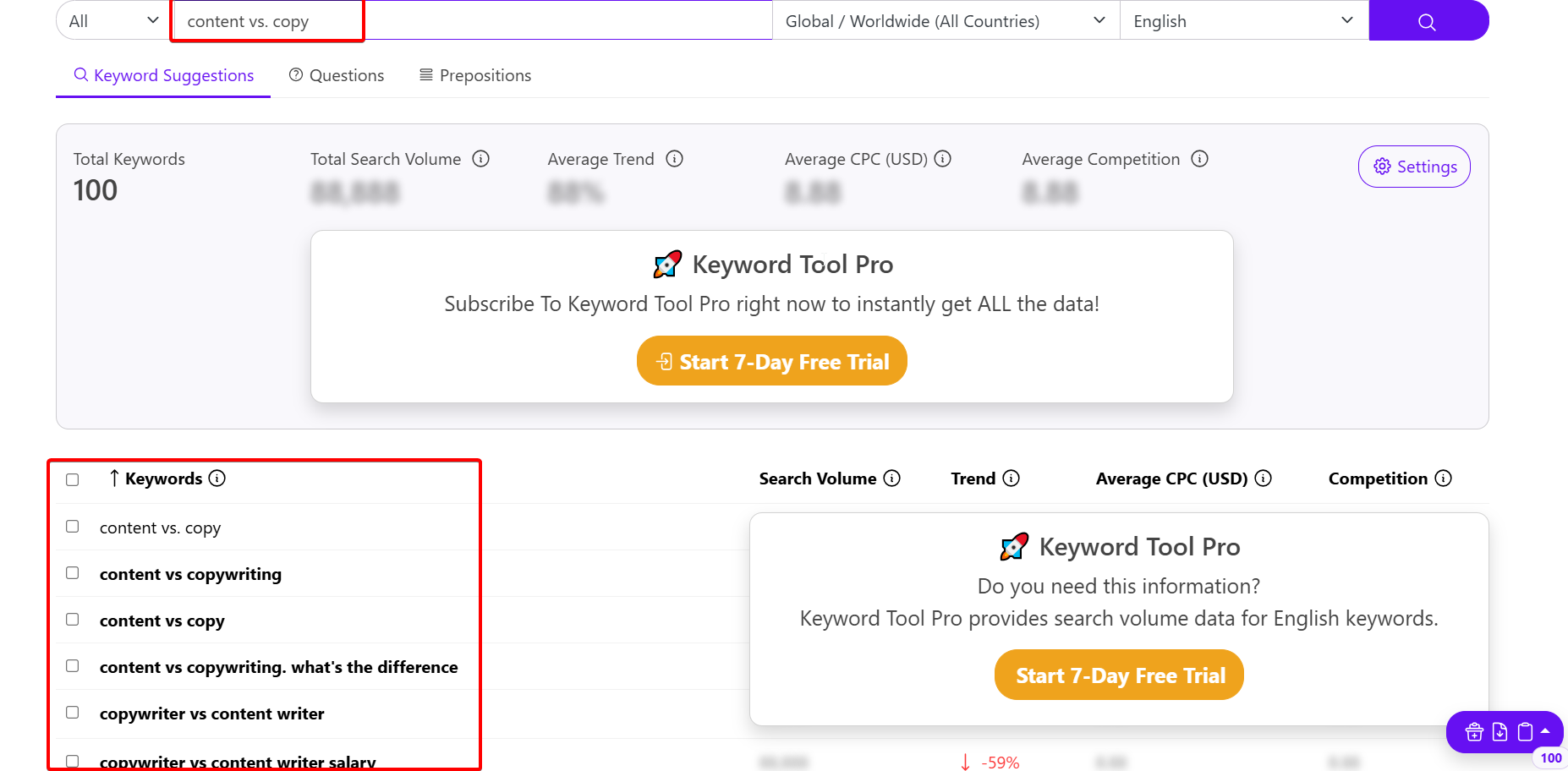This screenshot has width=1568, height=771.
Task: Click the Total Search Volume info icon
Action: pos(481,159)
